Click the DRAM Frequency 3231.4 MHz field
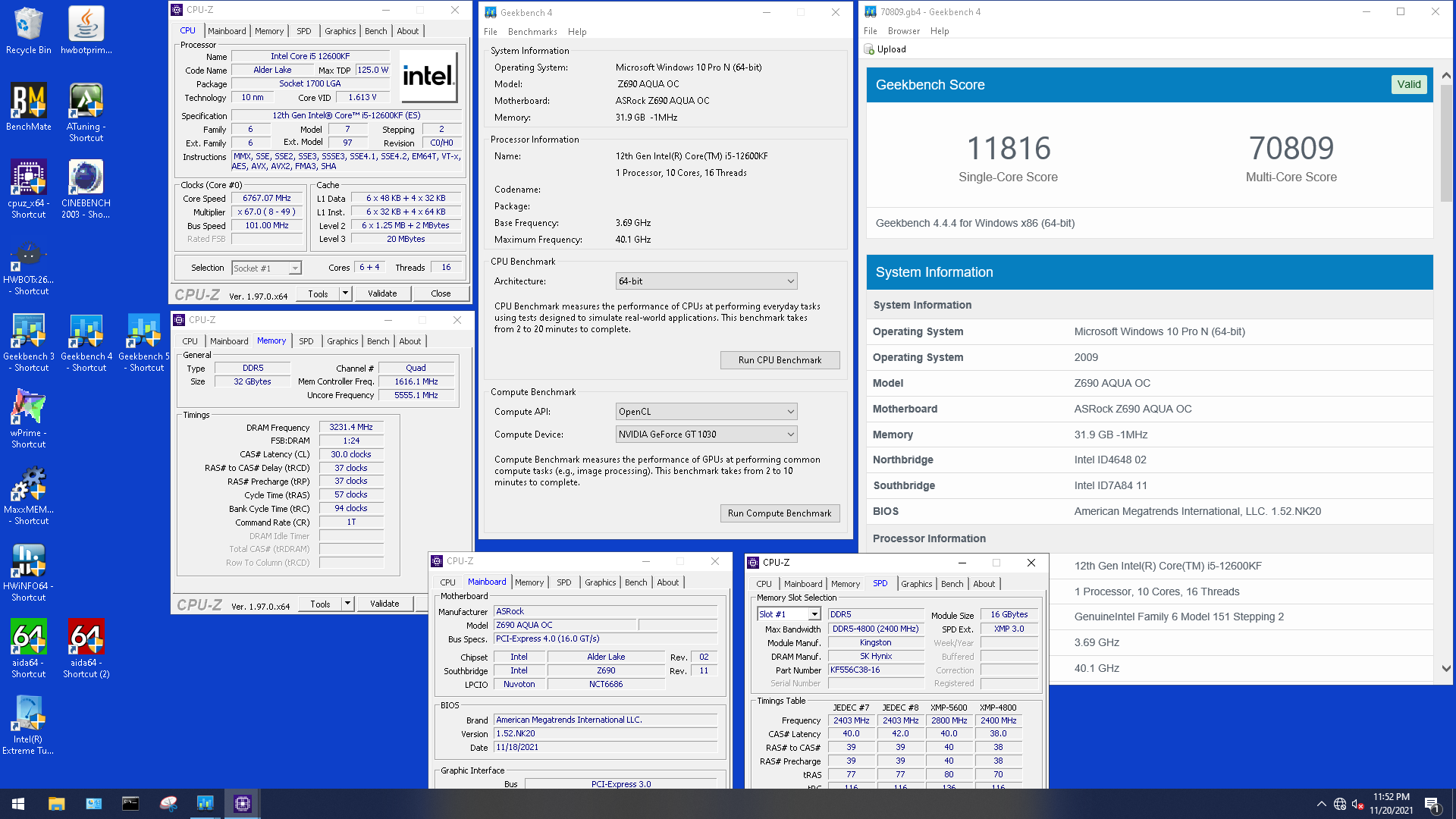This screenshot has height=819, width=1456. 351,427
